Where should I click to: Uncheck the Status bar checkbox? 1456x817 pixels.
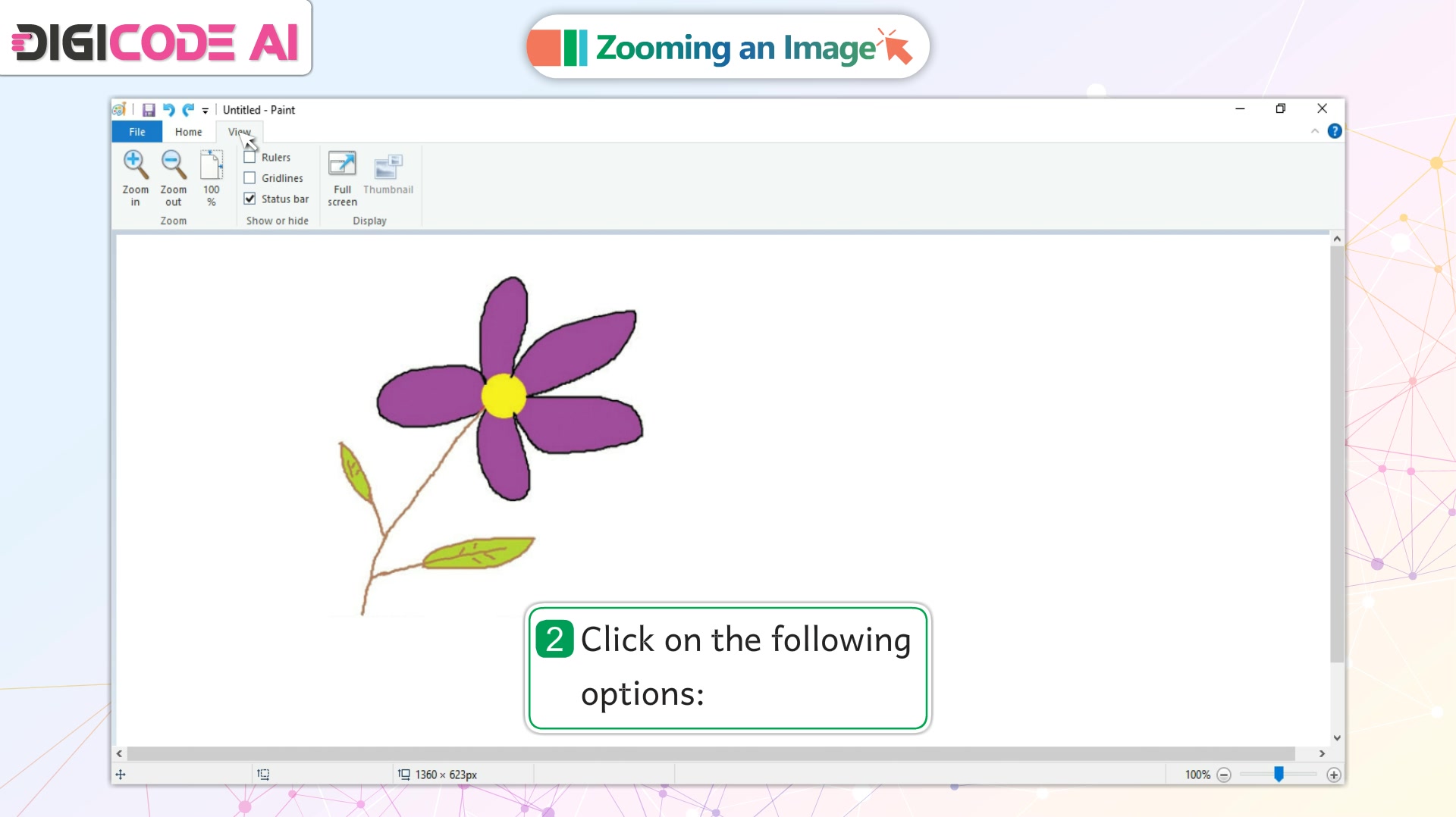pos(249,199)
